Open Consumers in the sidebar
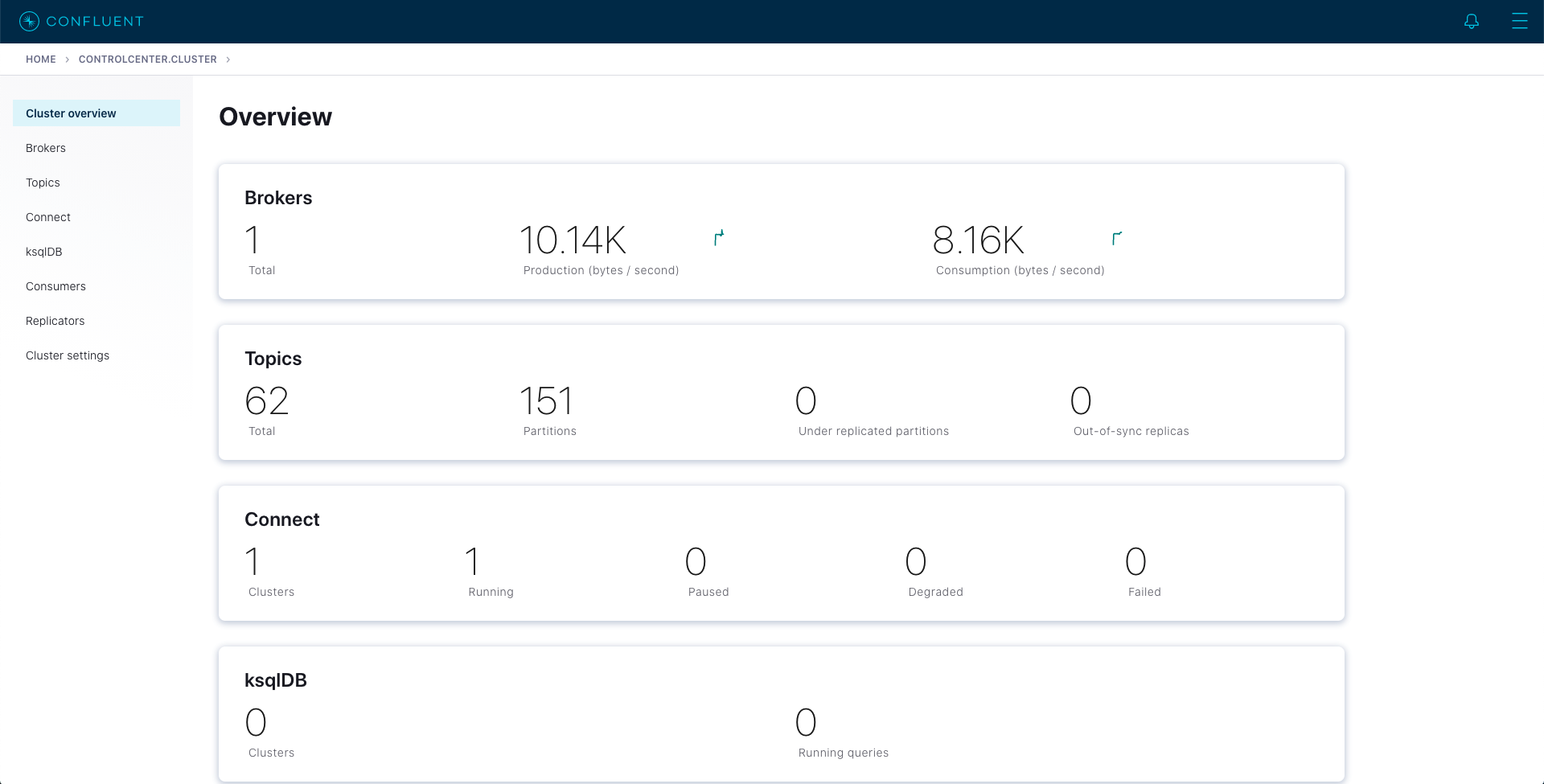 coord(55,286)
